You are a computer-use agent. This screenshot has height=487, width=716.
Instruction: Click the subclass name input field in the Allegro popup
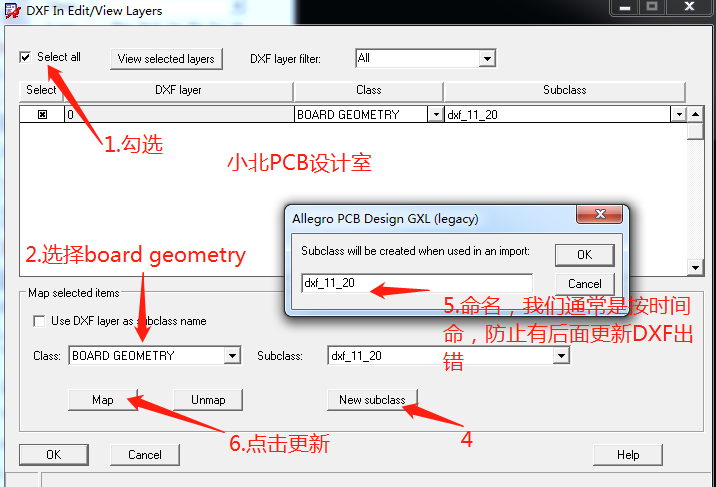click(x=417, y=283)
